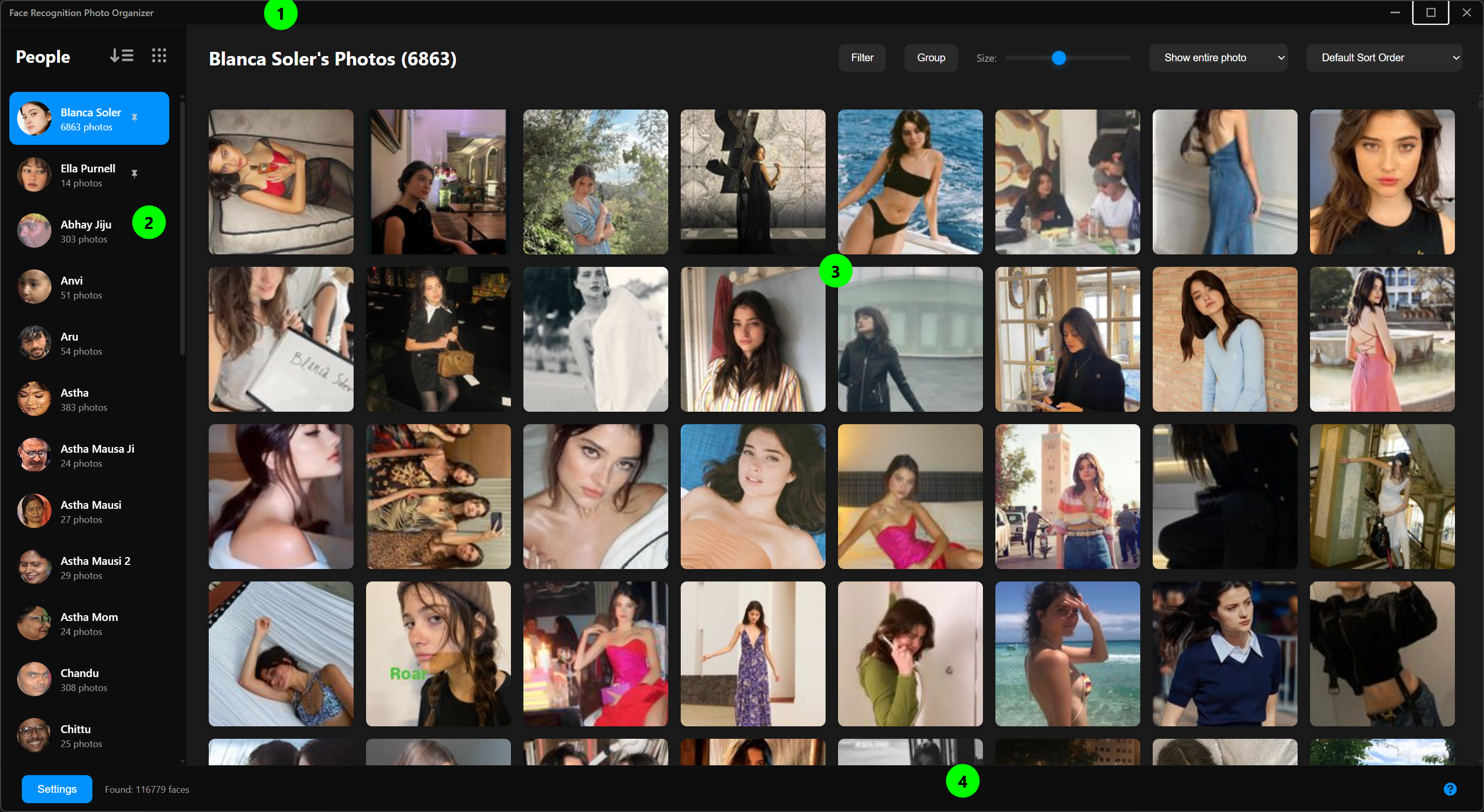1484x812 pixels.
Task: Open the black bikini on boat photo
Action: (x=910, y=182)
